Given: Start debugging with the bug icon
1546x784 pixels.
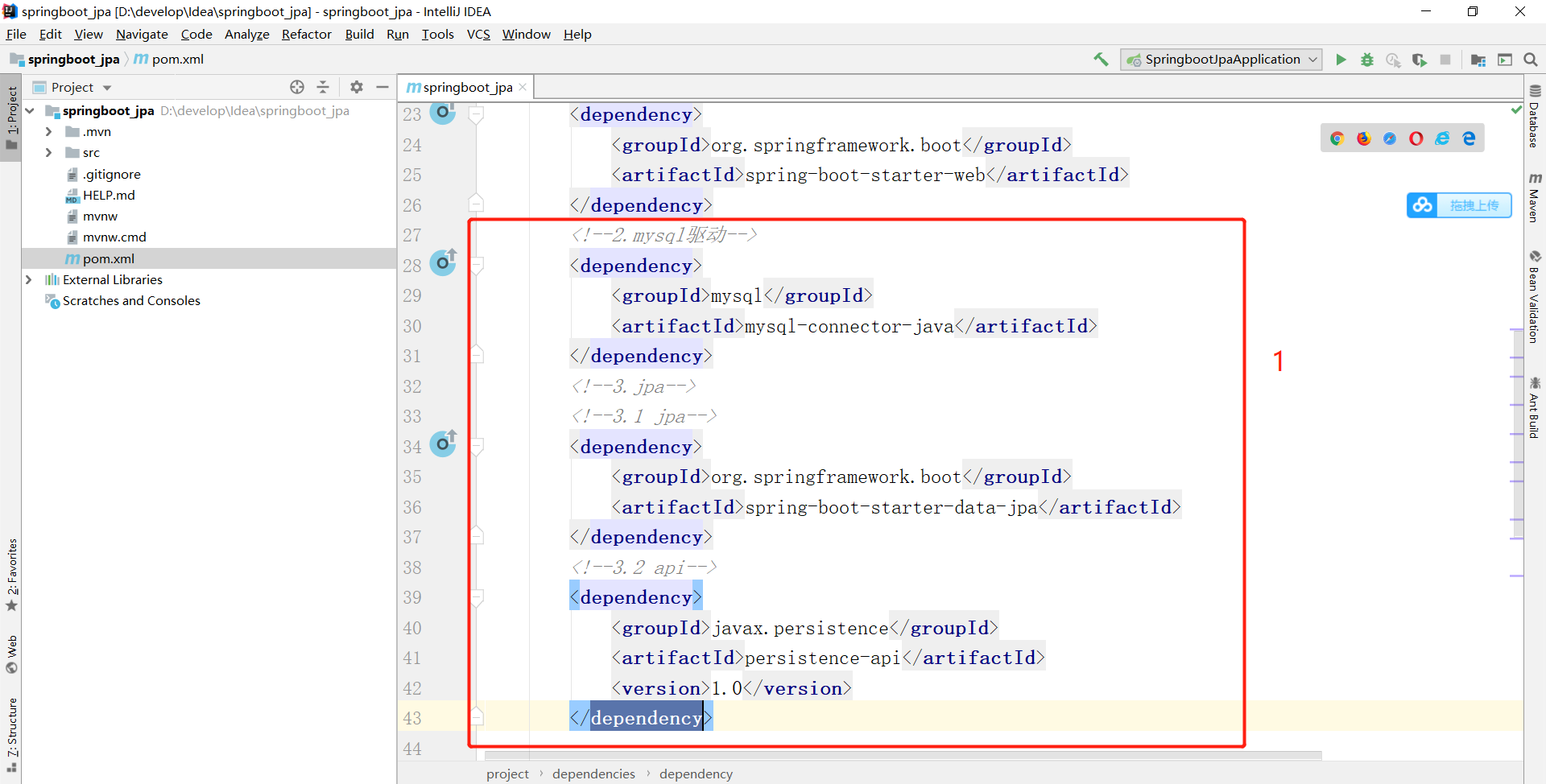Looking at the screenshot, I should pos(1367,60).
